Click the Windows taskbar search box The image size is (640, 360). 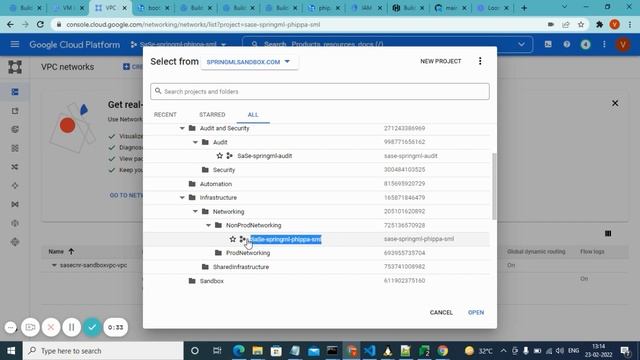[103, 351]
